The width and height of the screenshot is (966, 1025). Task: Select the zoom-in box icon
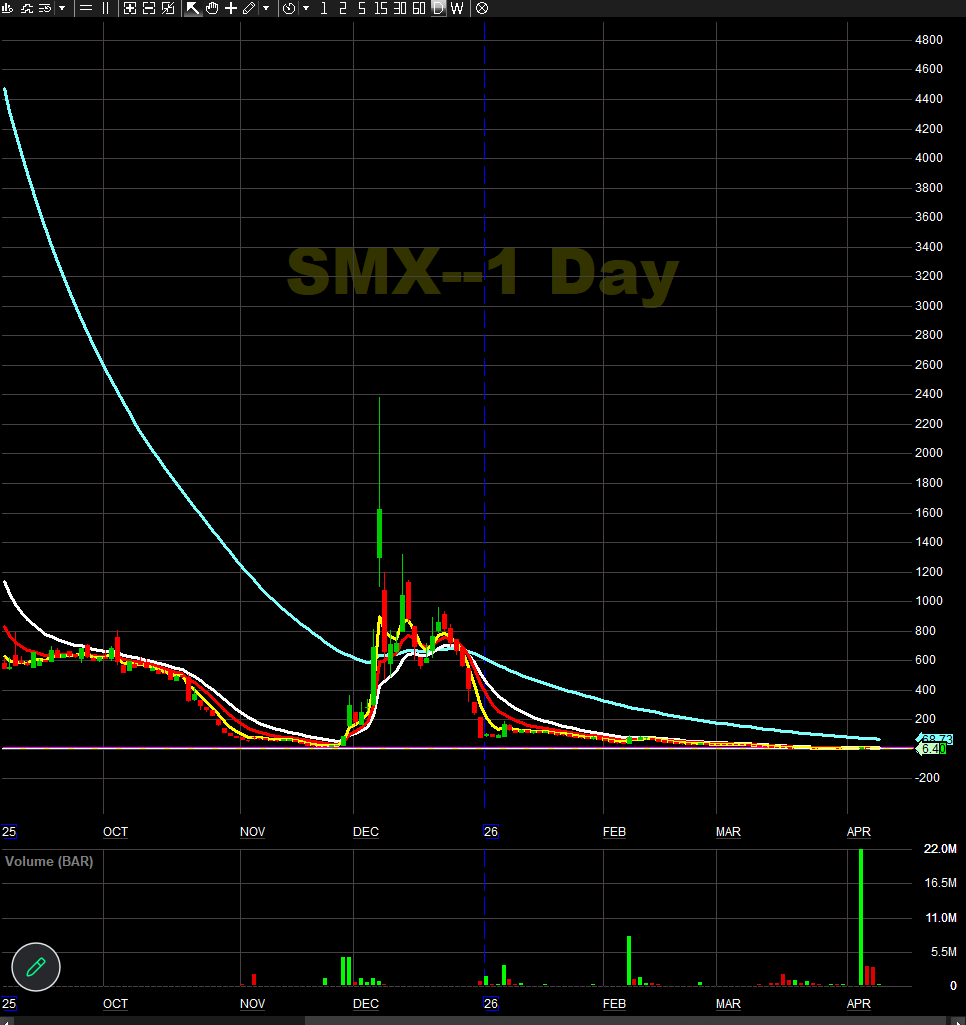(130, 8)
